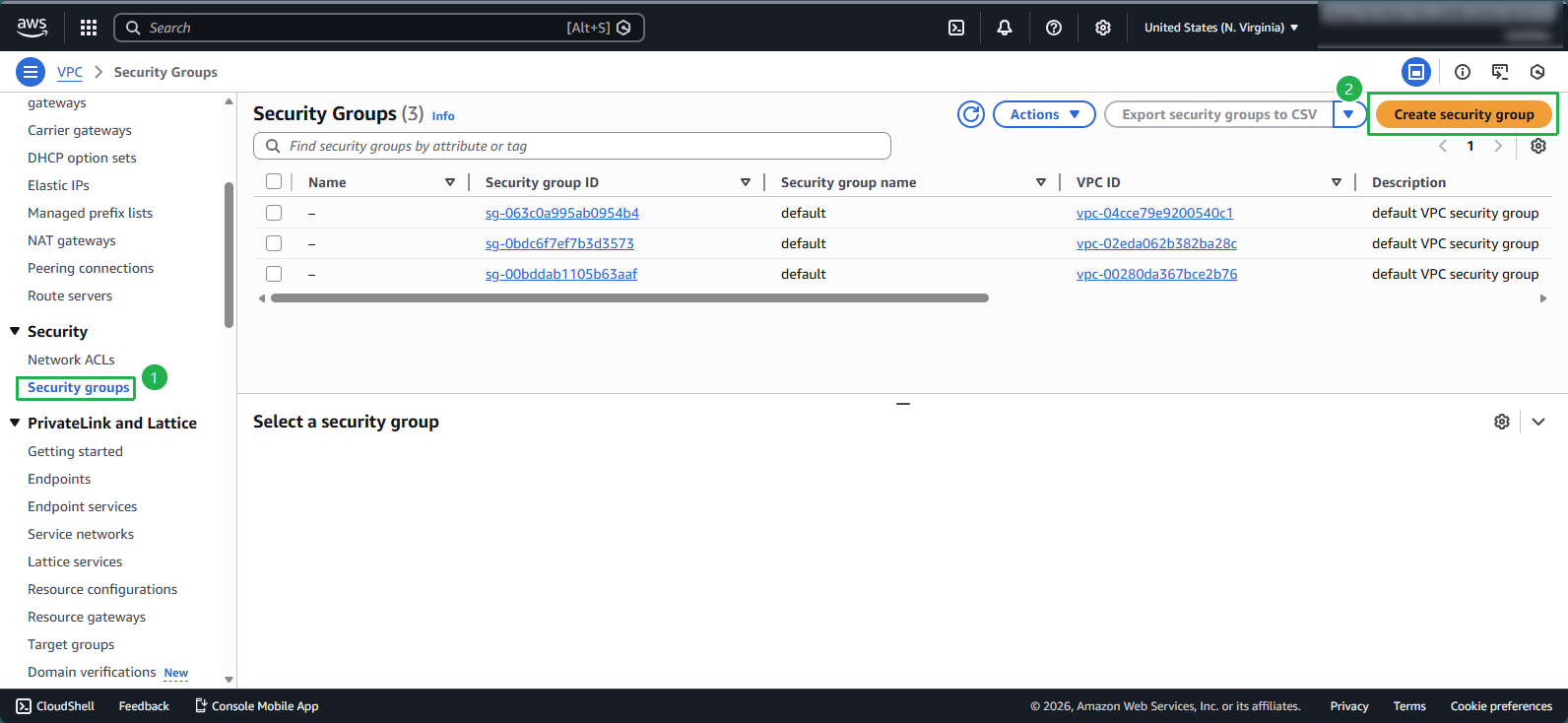Click Export security groups to CSV
The width and height of the screenshot is (1568, 723).
pos(1219,114)
